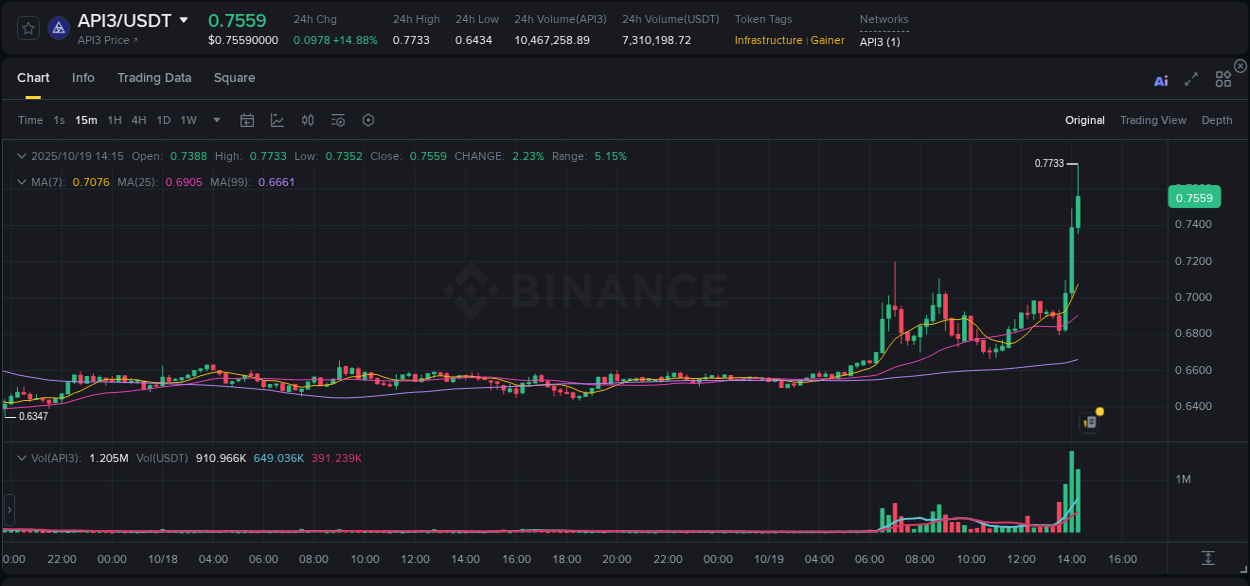Click the share icon with yellow notification dot
This screenshot has height=586, width=1250.
click(1089, 421)
